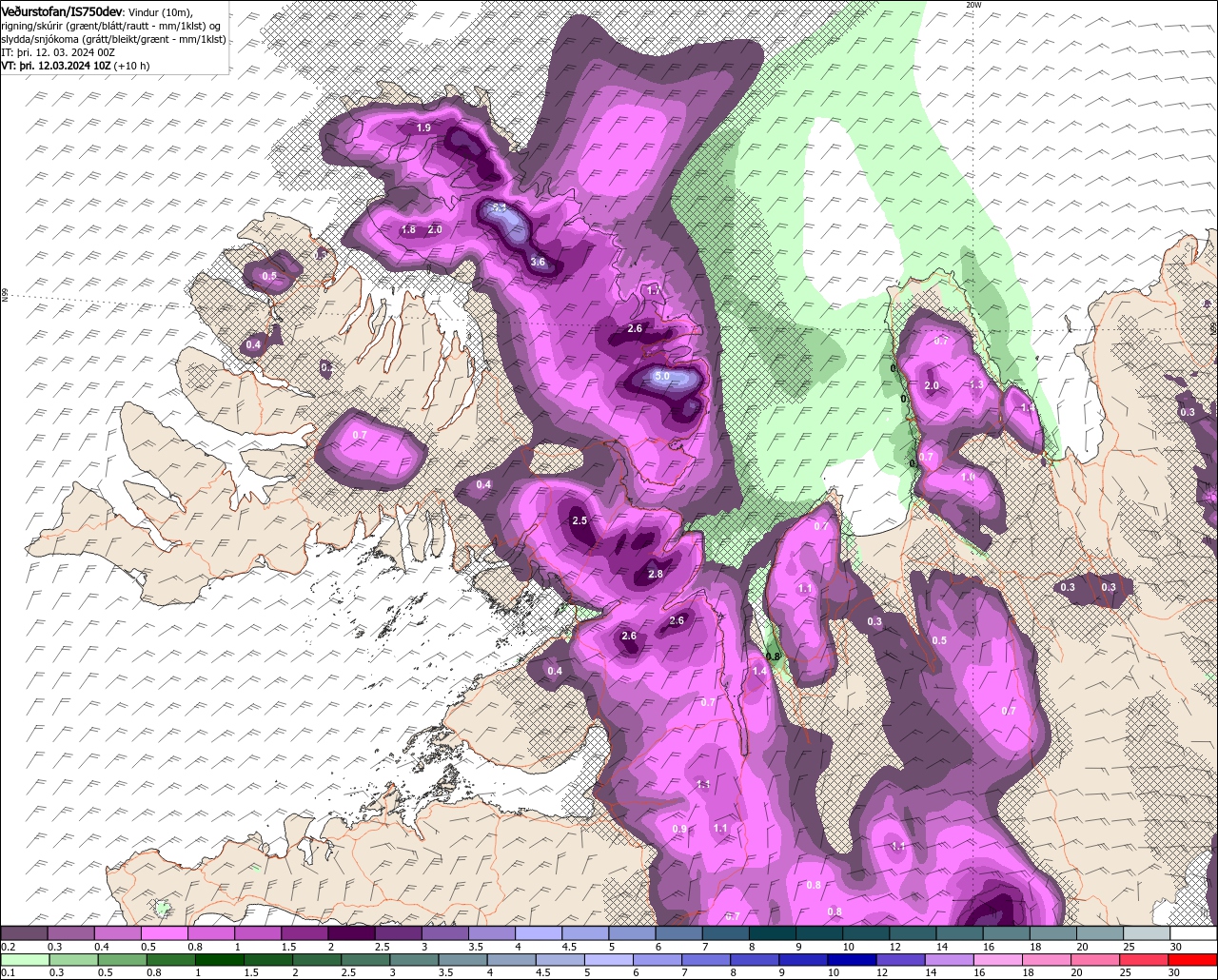The image size is (1218, 980).
Task: Pick the dark teal 8–9 snow scale swatch
Action: [773, 933]
